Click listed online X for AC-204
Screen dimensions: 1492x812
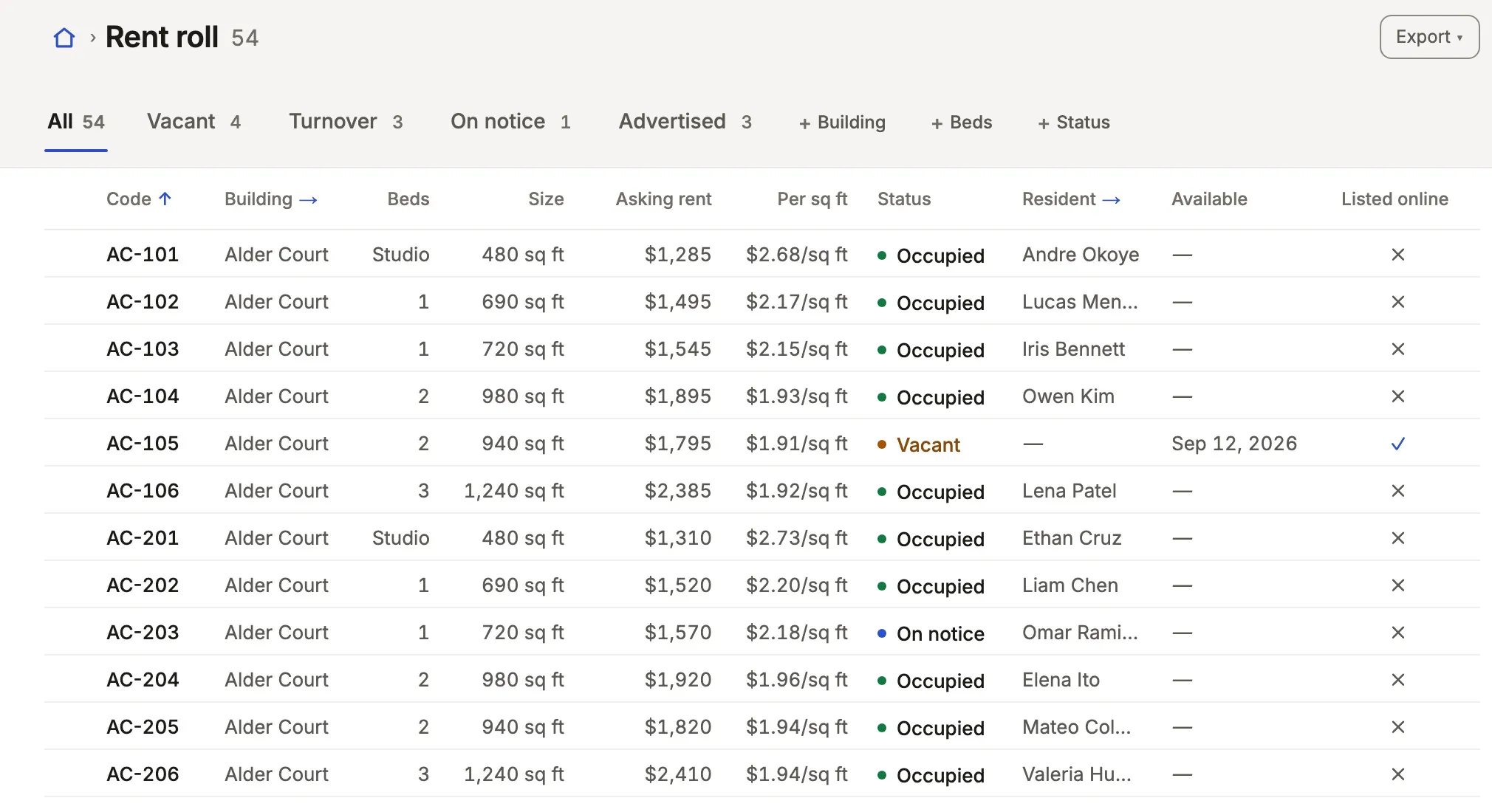tap(1397, 680)
